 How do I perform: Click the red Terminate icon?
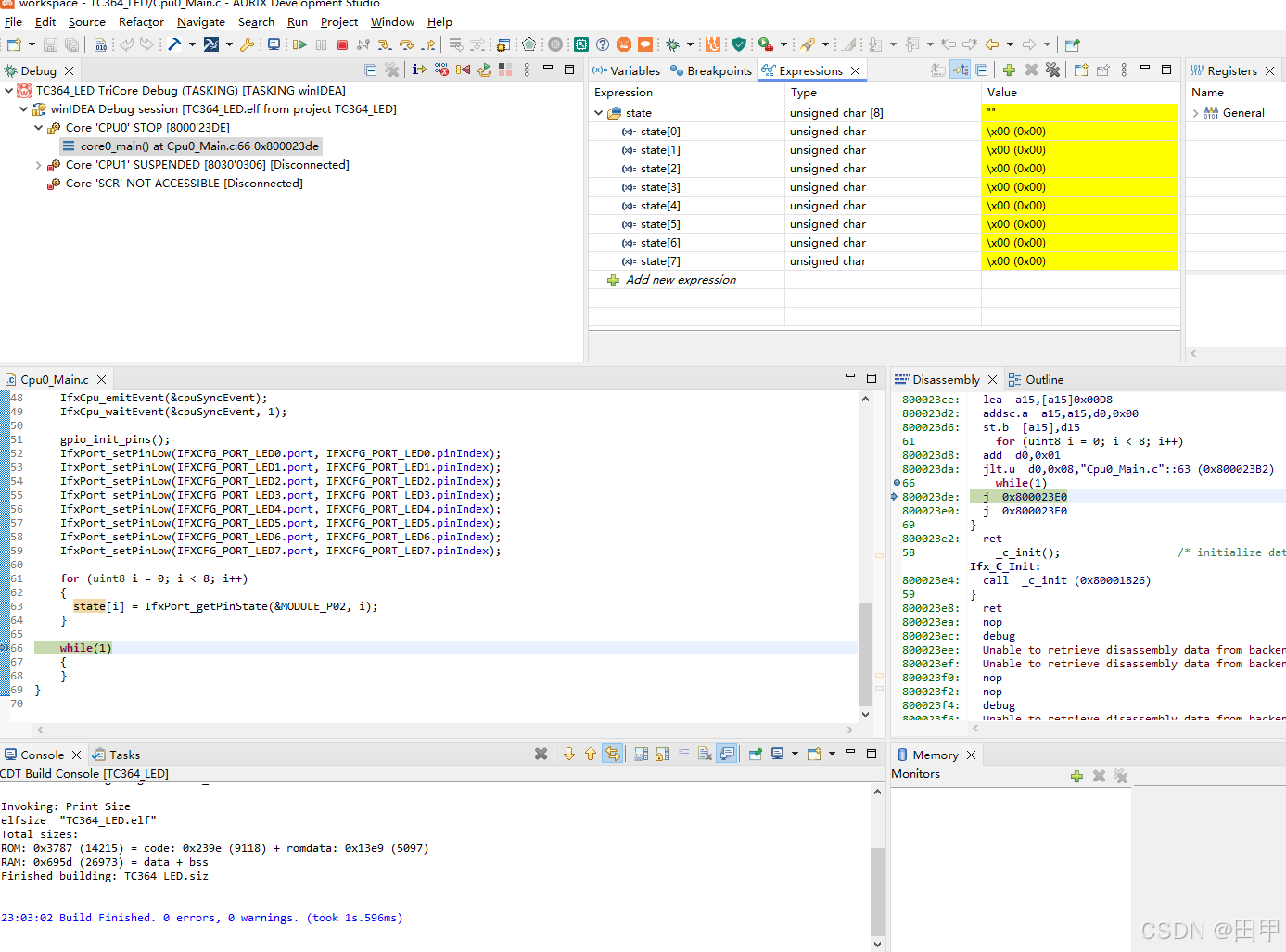click(342, 44)
